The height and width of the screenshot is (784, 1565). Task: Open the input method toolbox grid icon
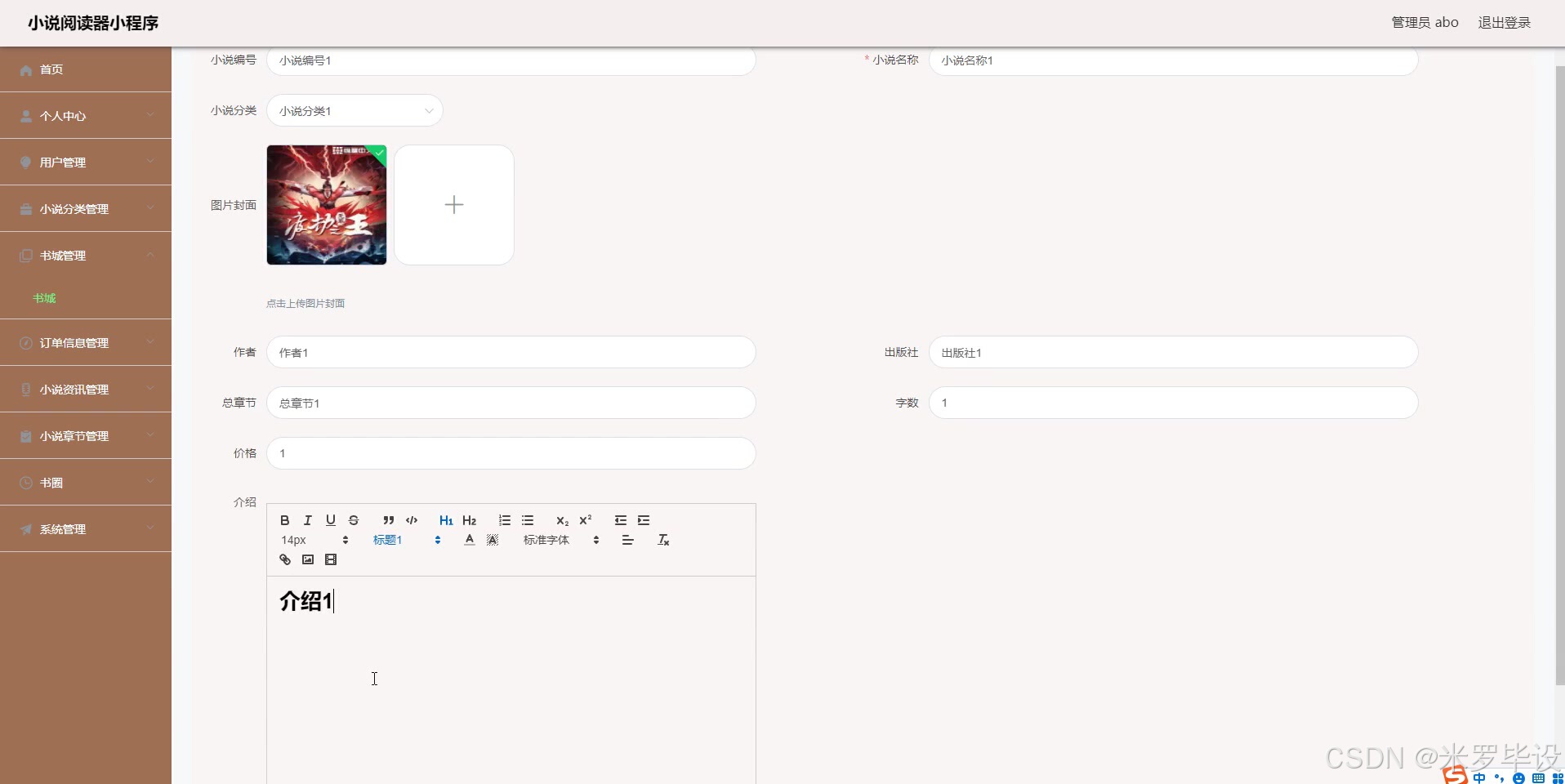[x=1557, y=778]
